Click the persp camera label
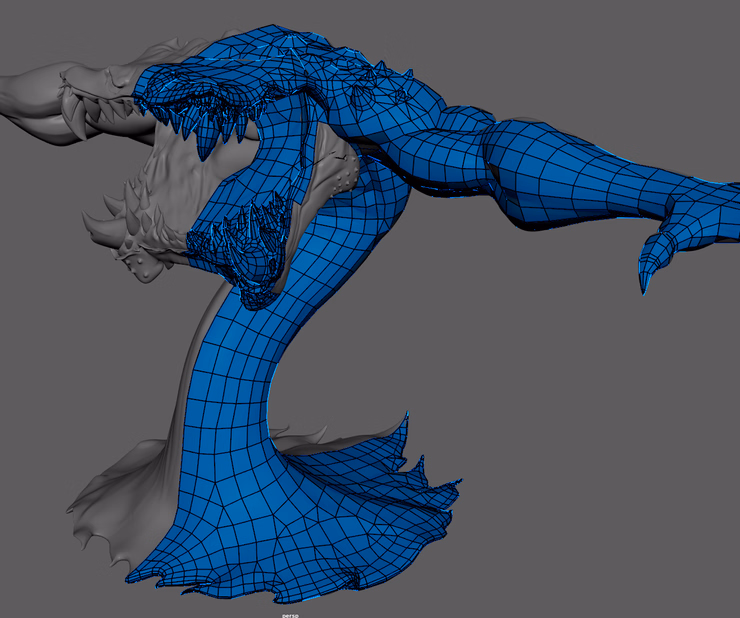 click(291, 614)
